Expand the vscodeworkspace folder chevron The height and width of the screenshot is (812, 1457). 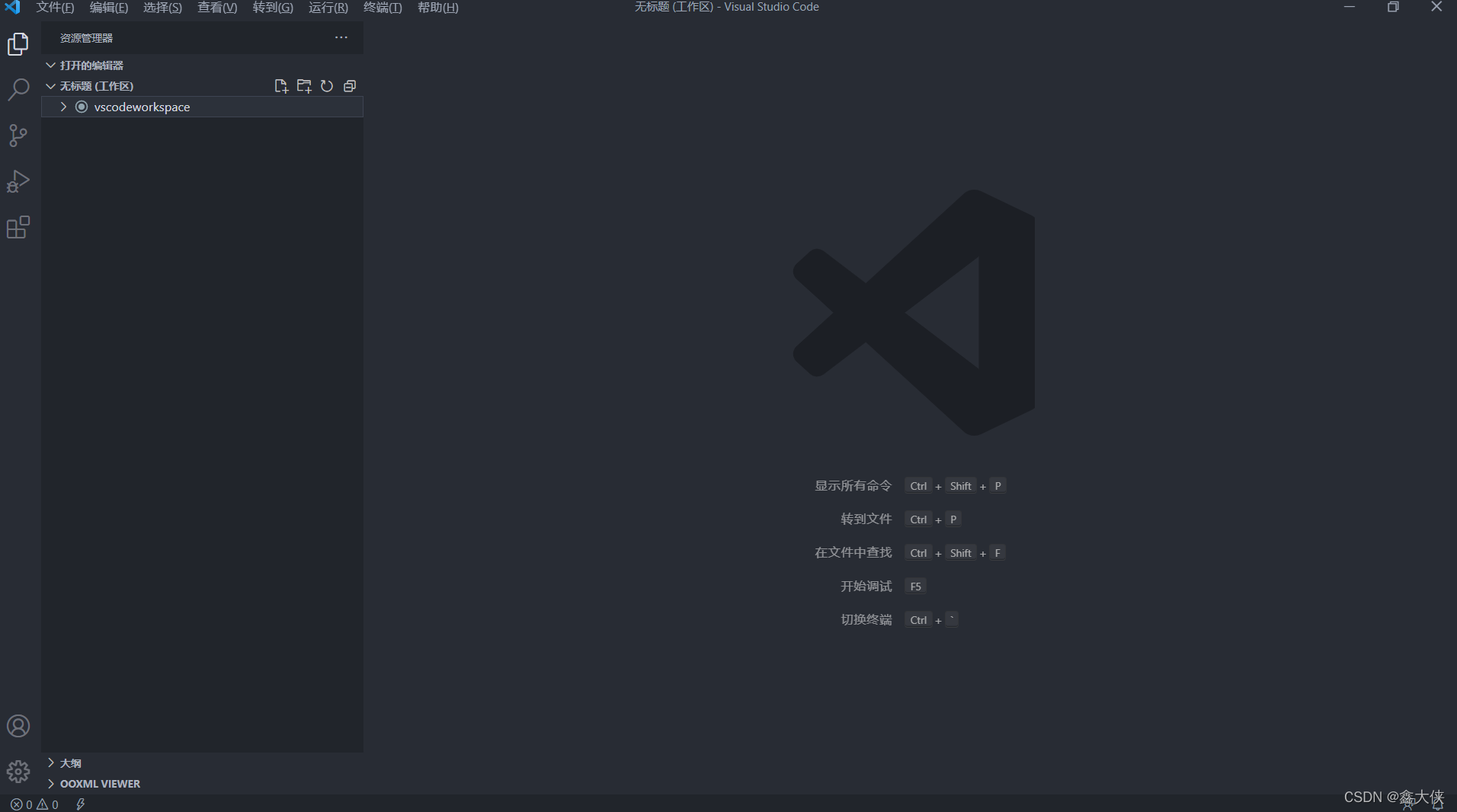point(63,107)
